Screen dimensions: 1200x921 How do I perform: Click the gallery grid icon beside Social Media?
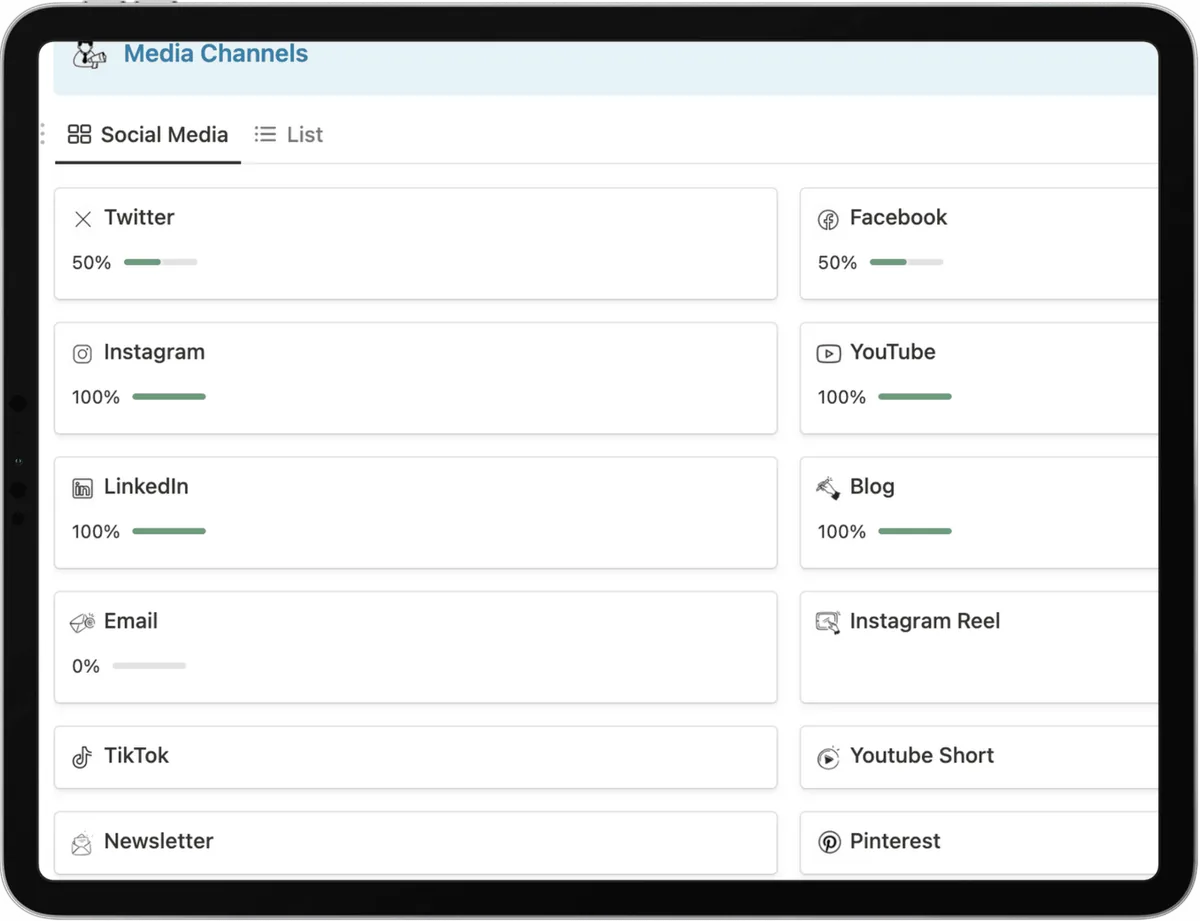tap(79, 134)
